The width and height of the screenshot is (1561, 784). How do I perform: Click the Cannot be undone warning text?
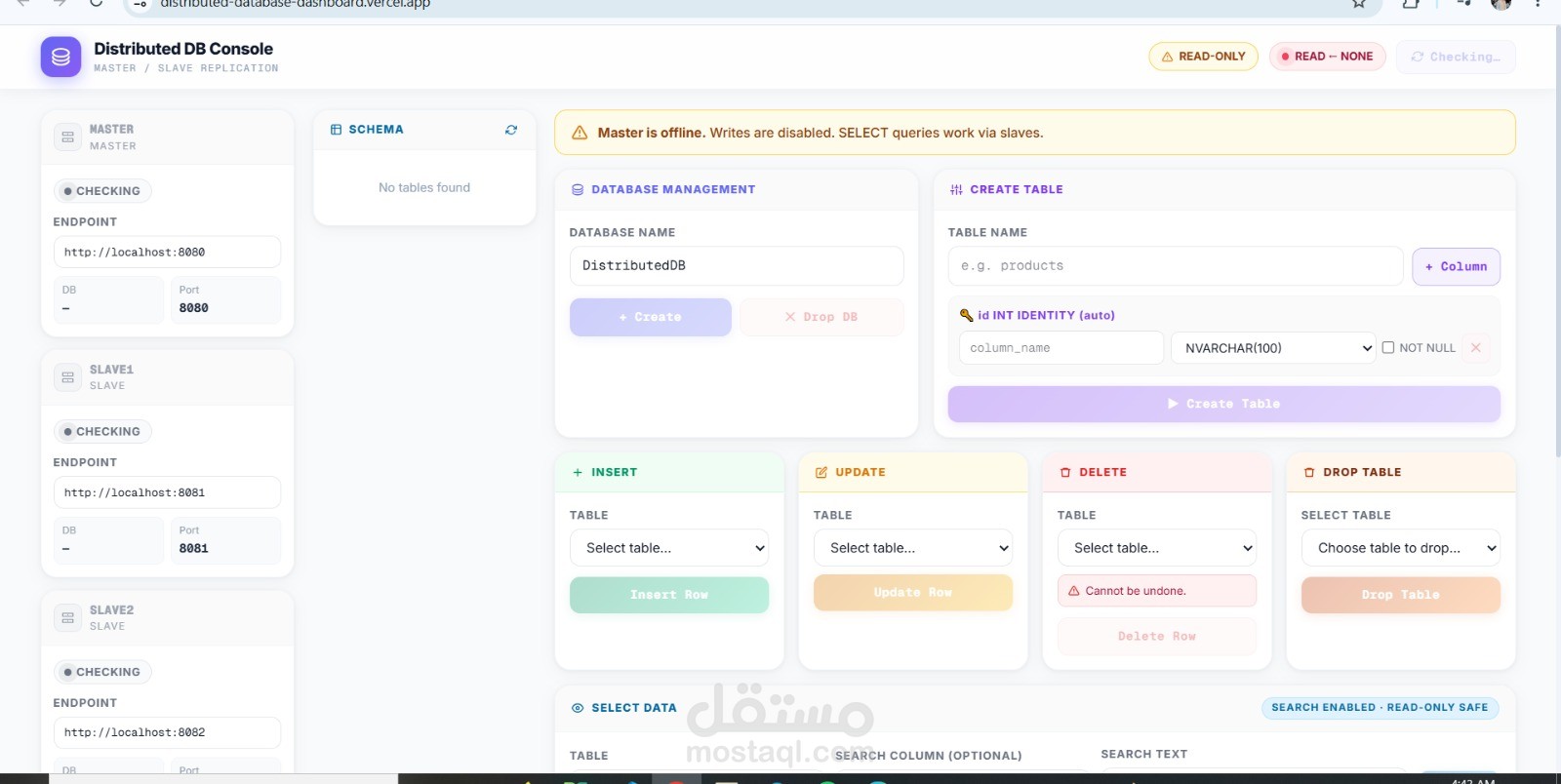(x=1136, y=591)
